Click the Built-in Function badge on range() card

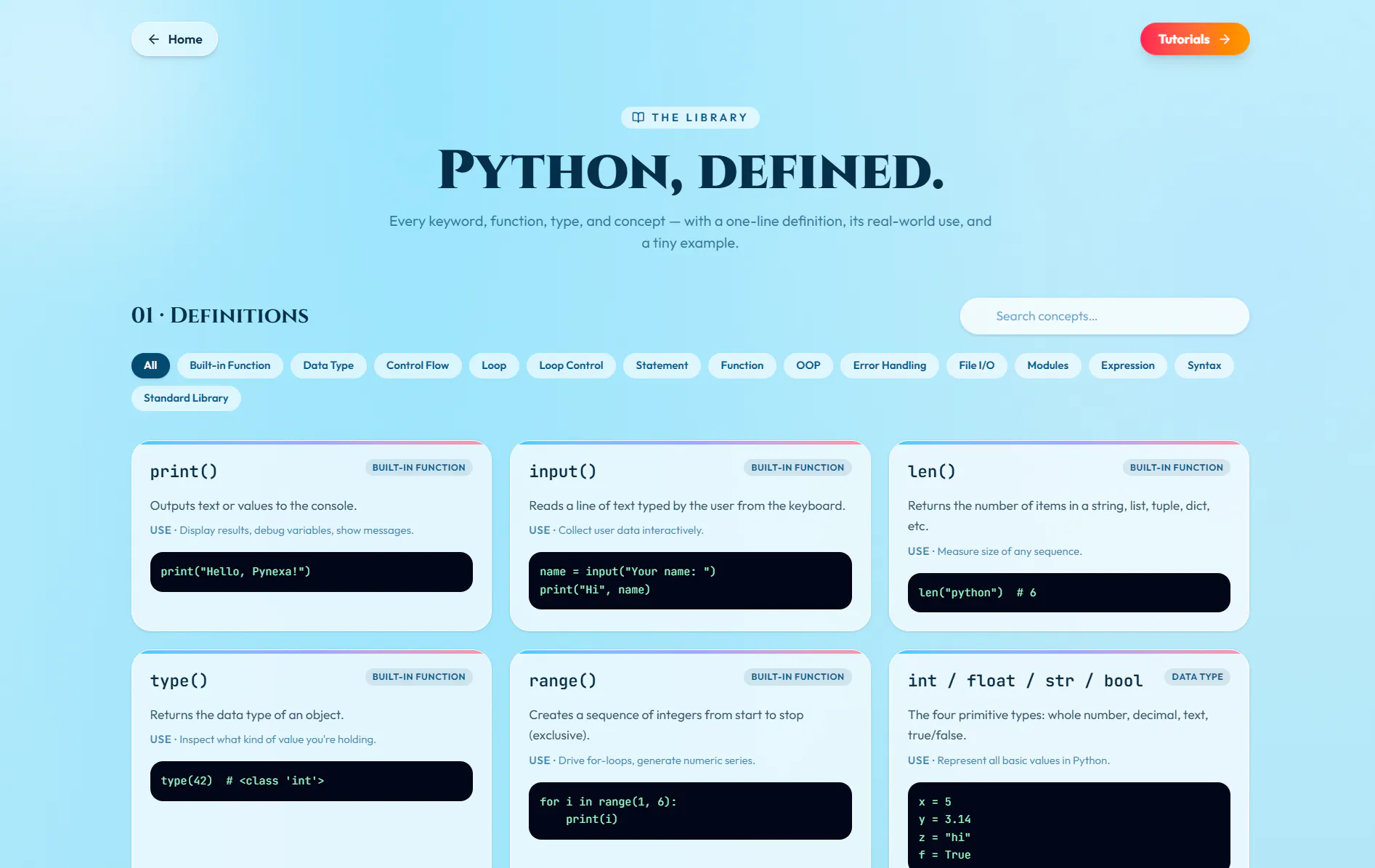[x=798, y=677]
